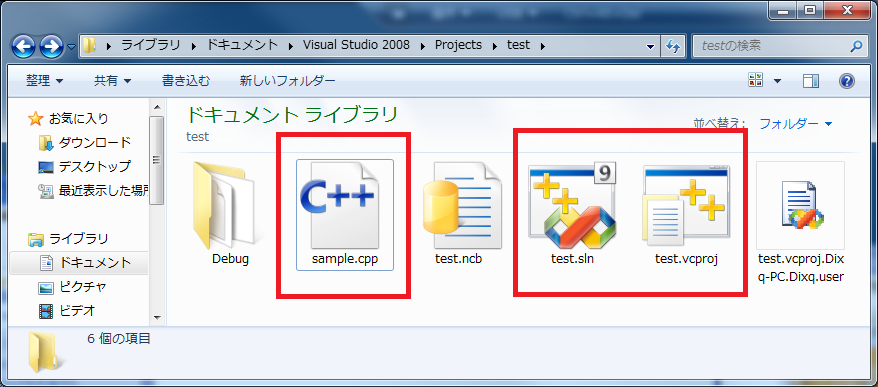
Task: Select the sample.cpp C++ file icon
Action: tap(344, 206)
